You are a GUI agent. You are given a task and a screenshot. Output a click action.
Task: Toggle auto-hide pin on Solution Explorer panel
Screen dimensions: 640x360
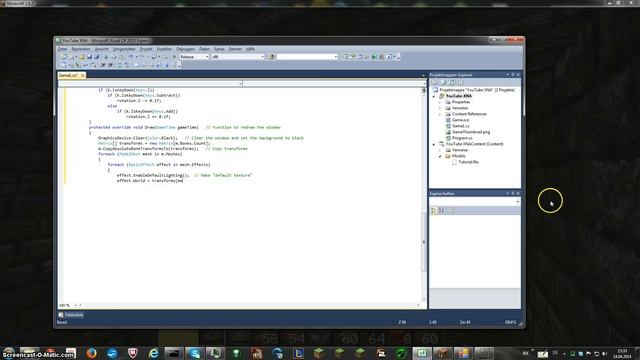(513, 75)
